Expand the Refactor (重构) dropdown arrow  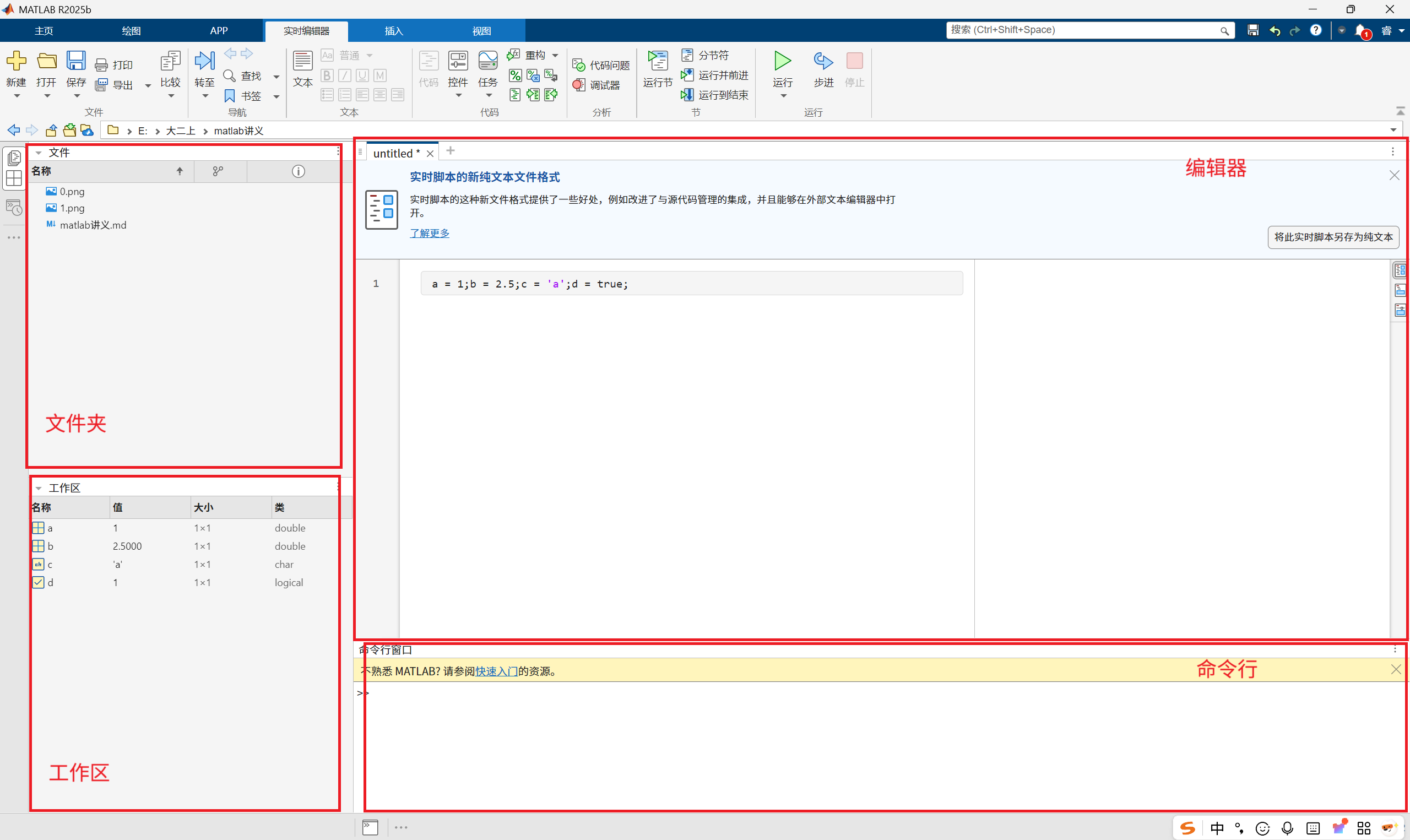click(555, 56)
